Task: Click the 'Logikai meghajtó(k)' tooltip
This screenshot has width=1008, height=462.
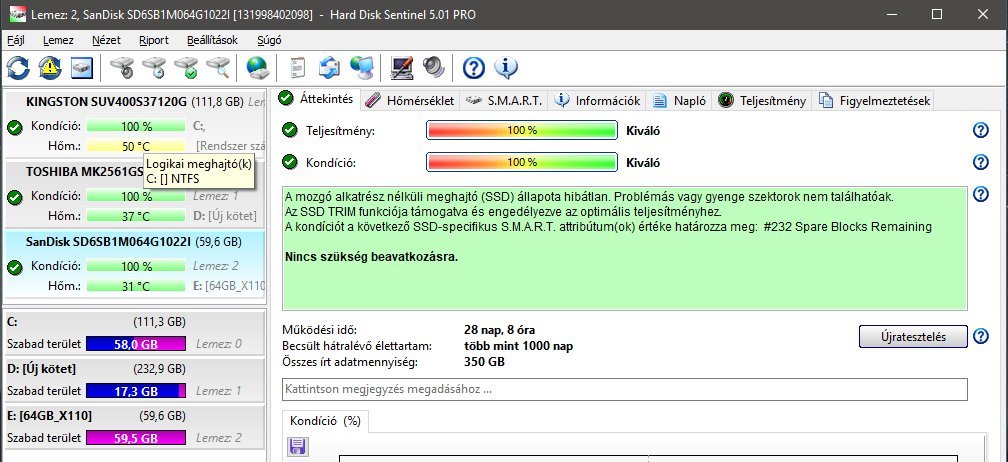Action: (x=199, y=170)
